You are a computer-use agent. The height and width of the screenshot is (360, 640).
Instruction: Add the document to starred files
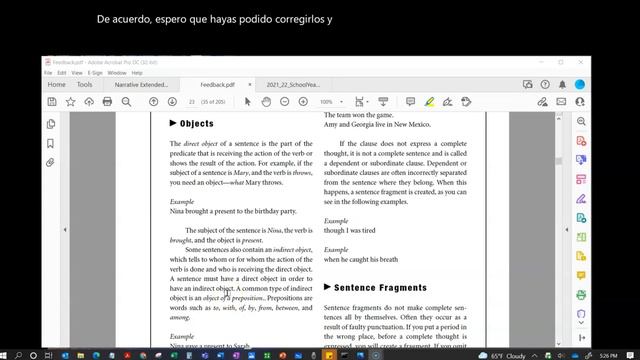(71, 102)
